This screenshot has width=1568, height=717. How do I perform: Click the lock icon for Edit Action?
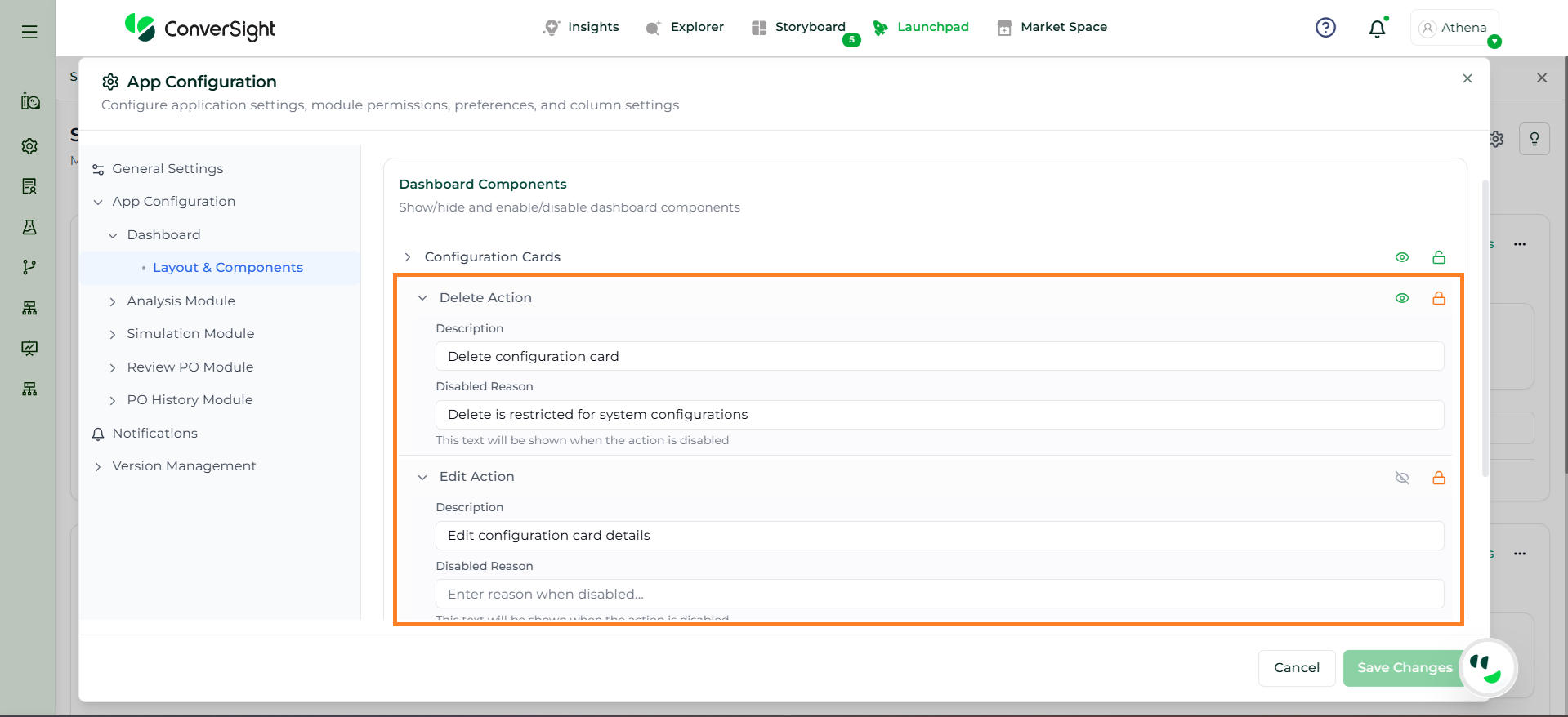pos(1439,478)
